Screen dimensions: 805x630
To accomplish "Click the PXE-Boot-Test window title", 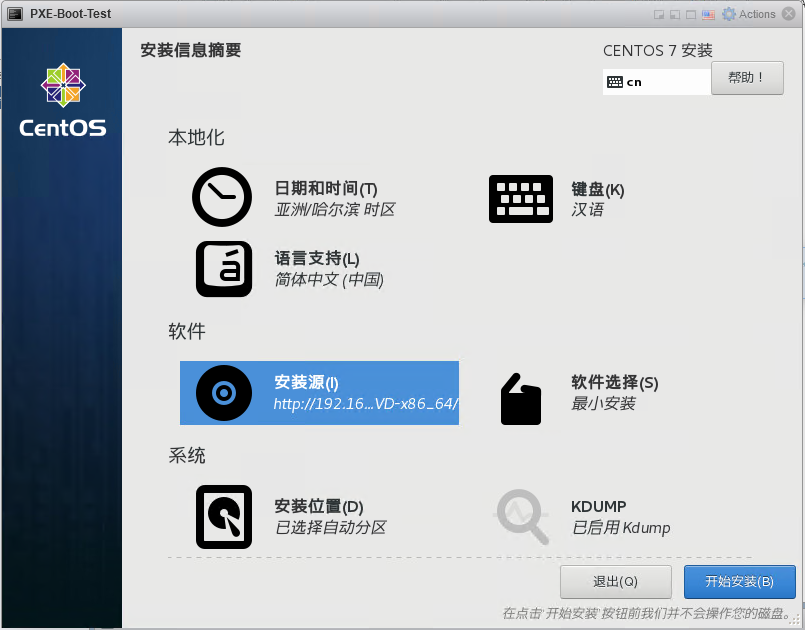I will pos(70,14).
